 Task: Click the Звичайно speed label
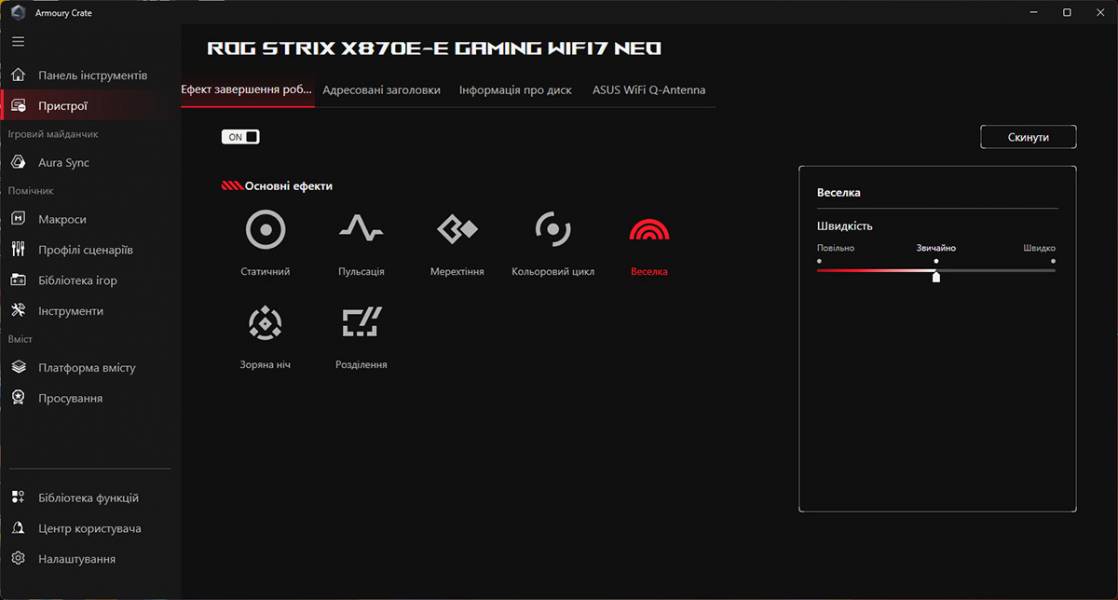[936, 248]
